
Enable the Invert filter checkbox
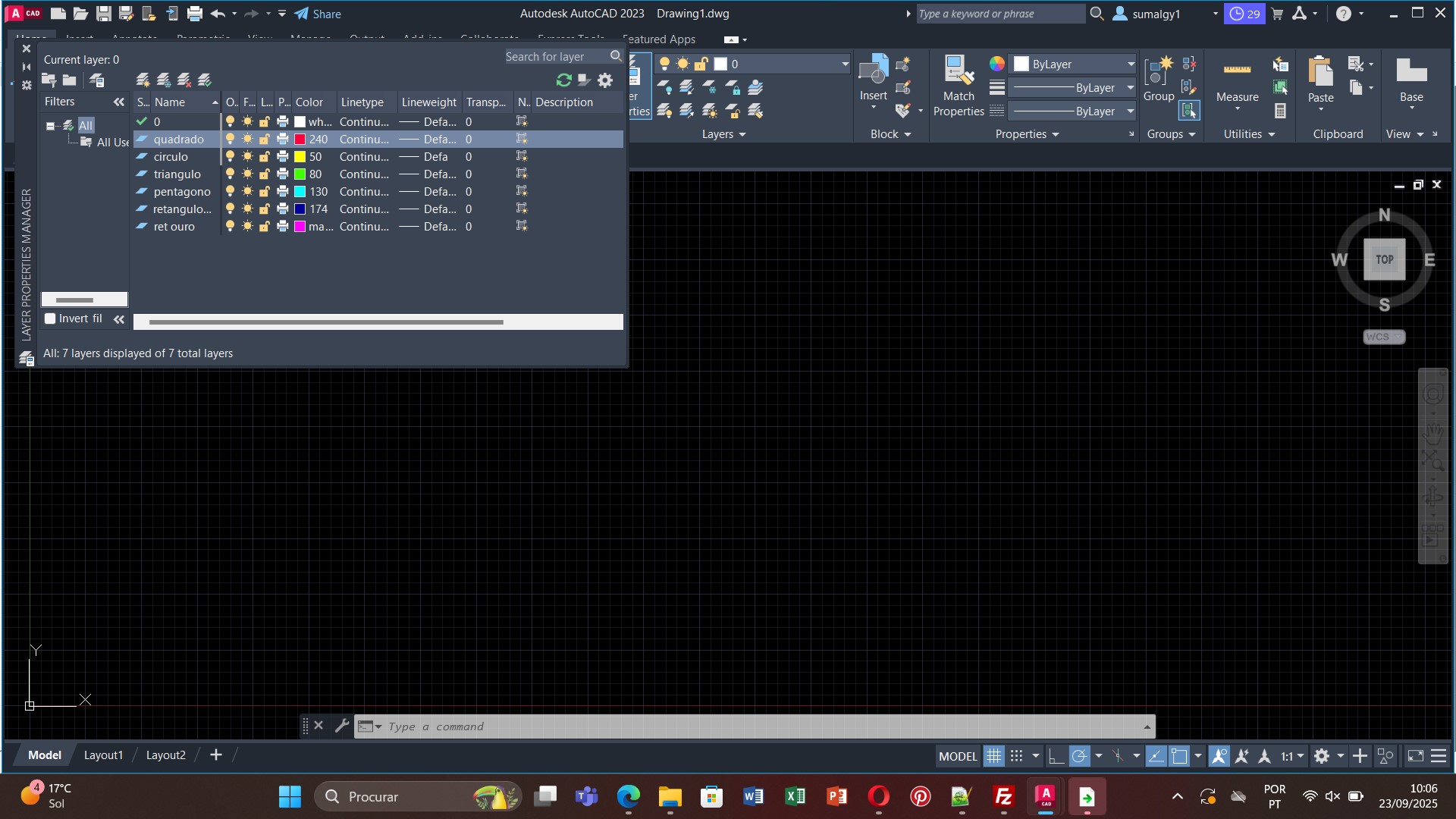tap(50, 318)
